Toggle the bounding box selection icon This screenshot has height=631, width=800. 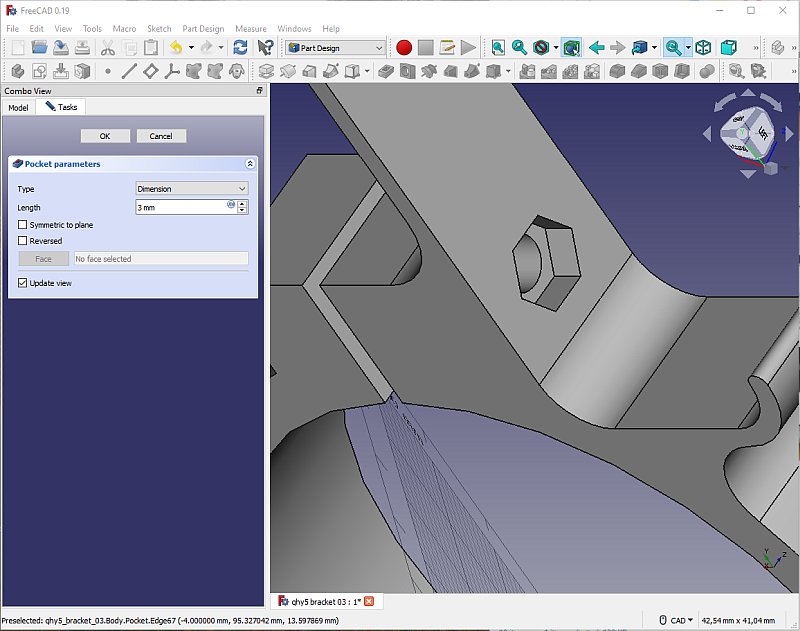571,48
